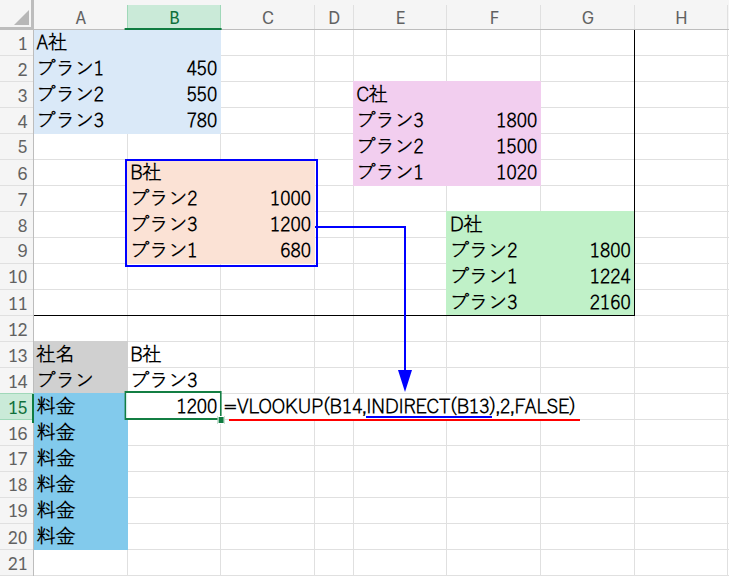Image resolution: width=729 pixels, height=576 pixels.
Task: Click A社 プラン1 label cell
Action: tap(80, 69)
